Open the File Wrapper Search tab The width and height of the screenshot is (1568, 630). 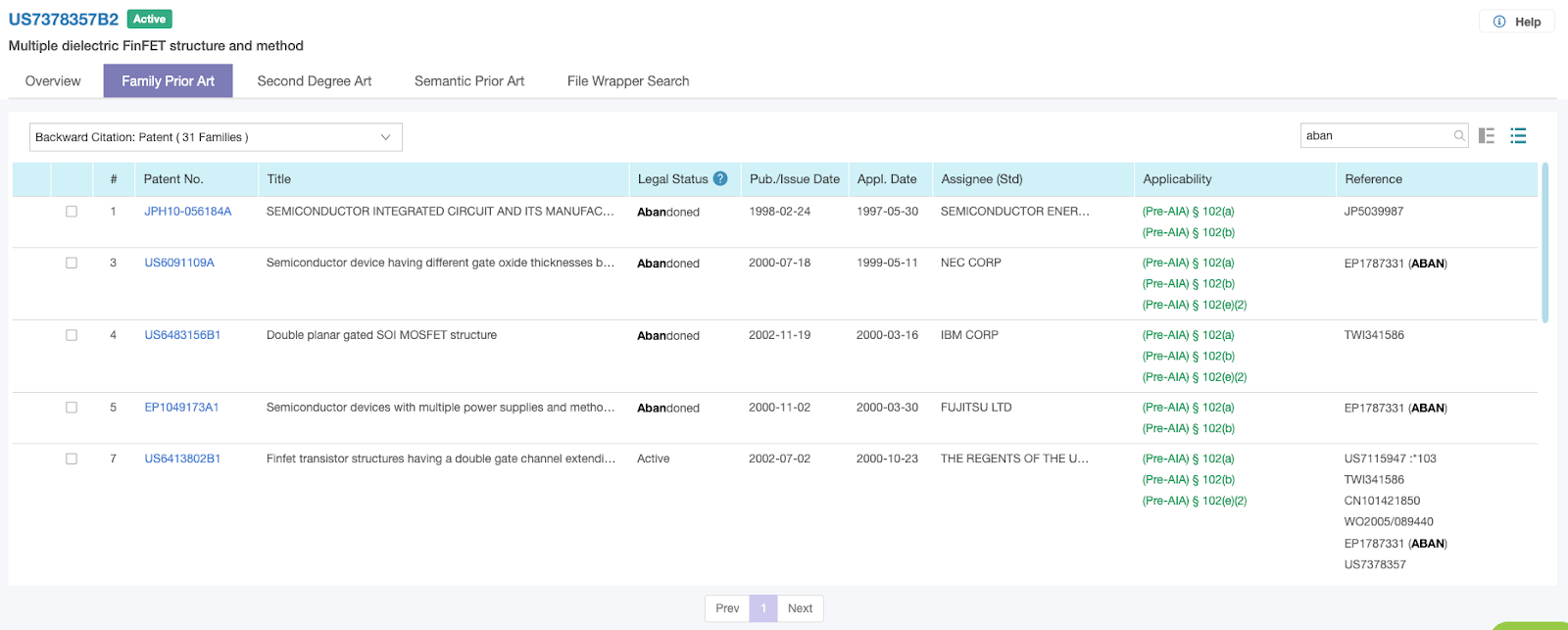coord(628,81)
